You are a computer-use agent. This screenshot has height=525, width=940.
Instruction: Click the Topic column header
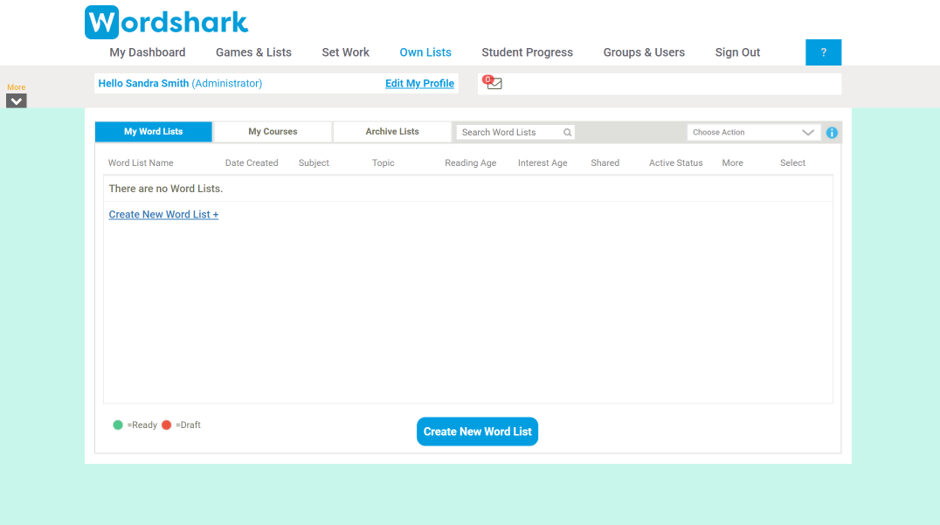pyautogui.click(x=383, y=163)
